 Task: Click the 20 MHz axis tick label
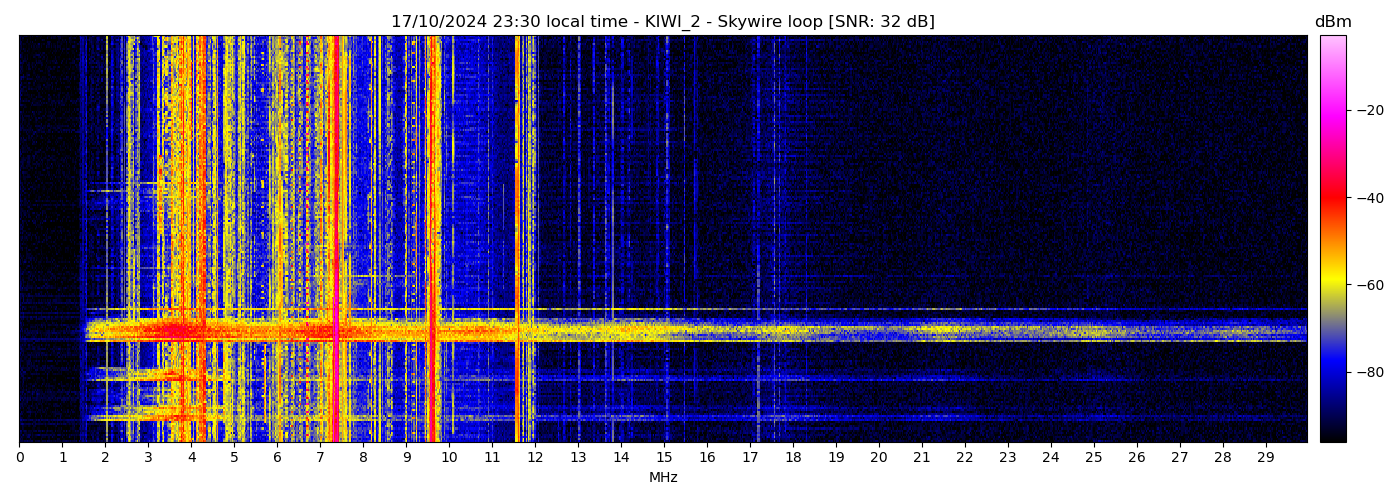pyautogui.click(x=879, y=458)
